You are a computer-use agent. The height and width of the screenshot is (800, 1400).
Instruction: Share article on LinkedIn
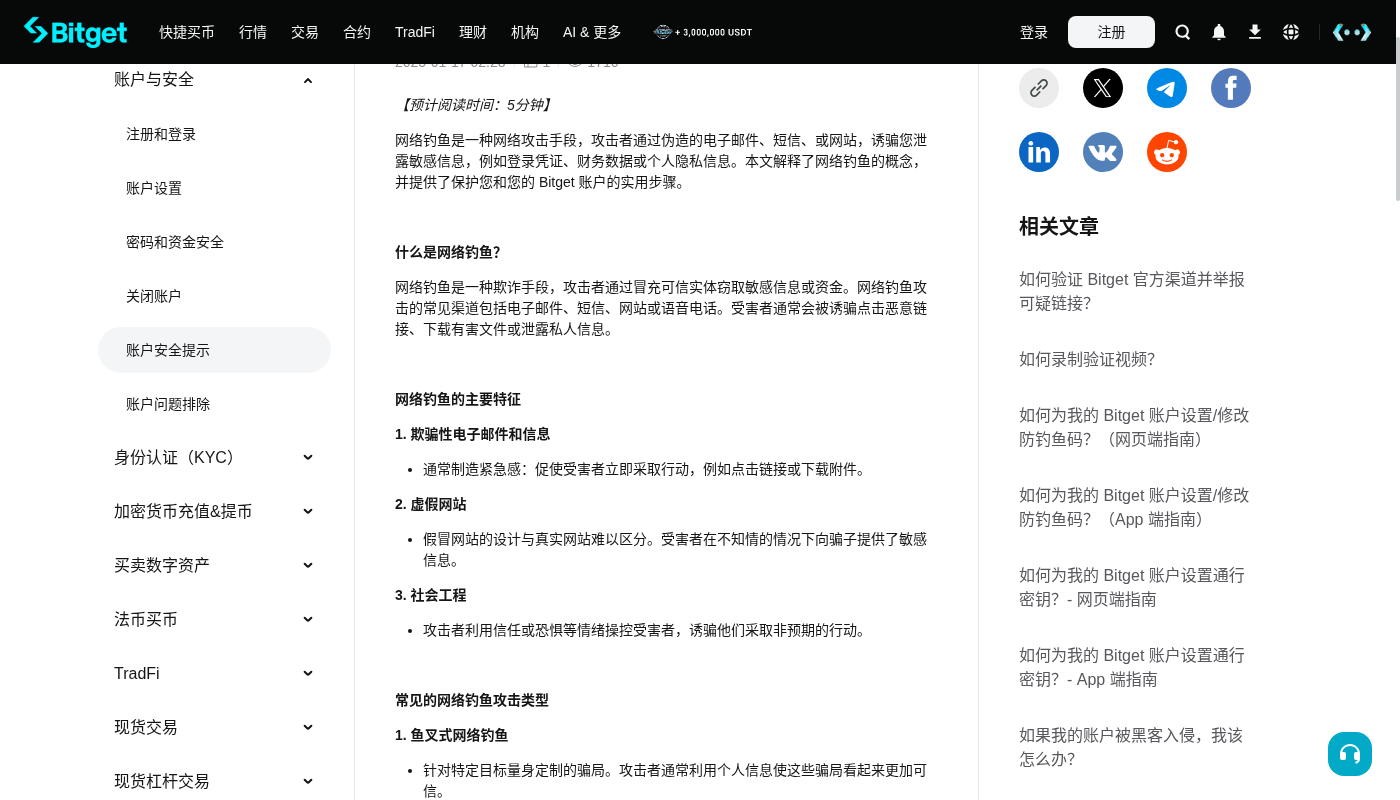pos(1039,152)
